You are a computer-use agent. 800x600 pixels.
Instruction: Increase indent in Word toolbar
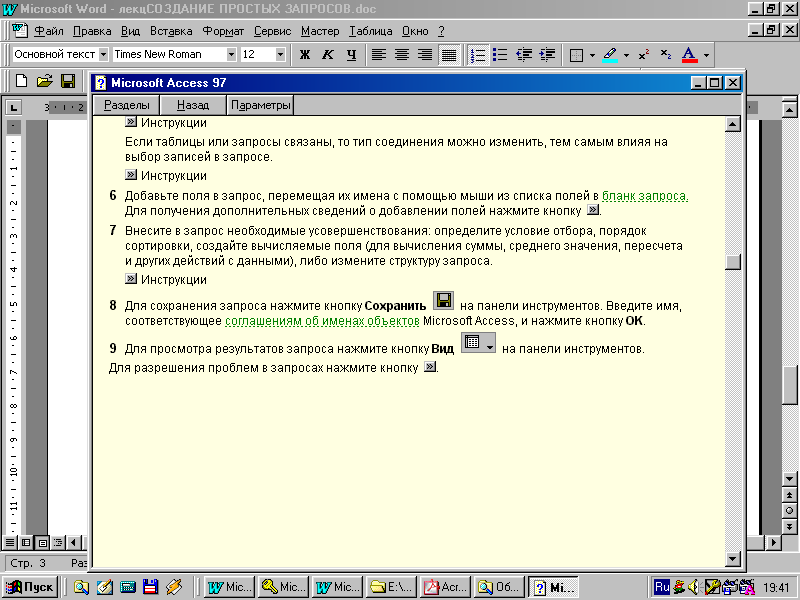[x=547, y=55]
